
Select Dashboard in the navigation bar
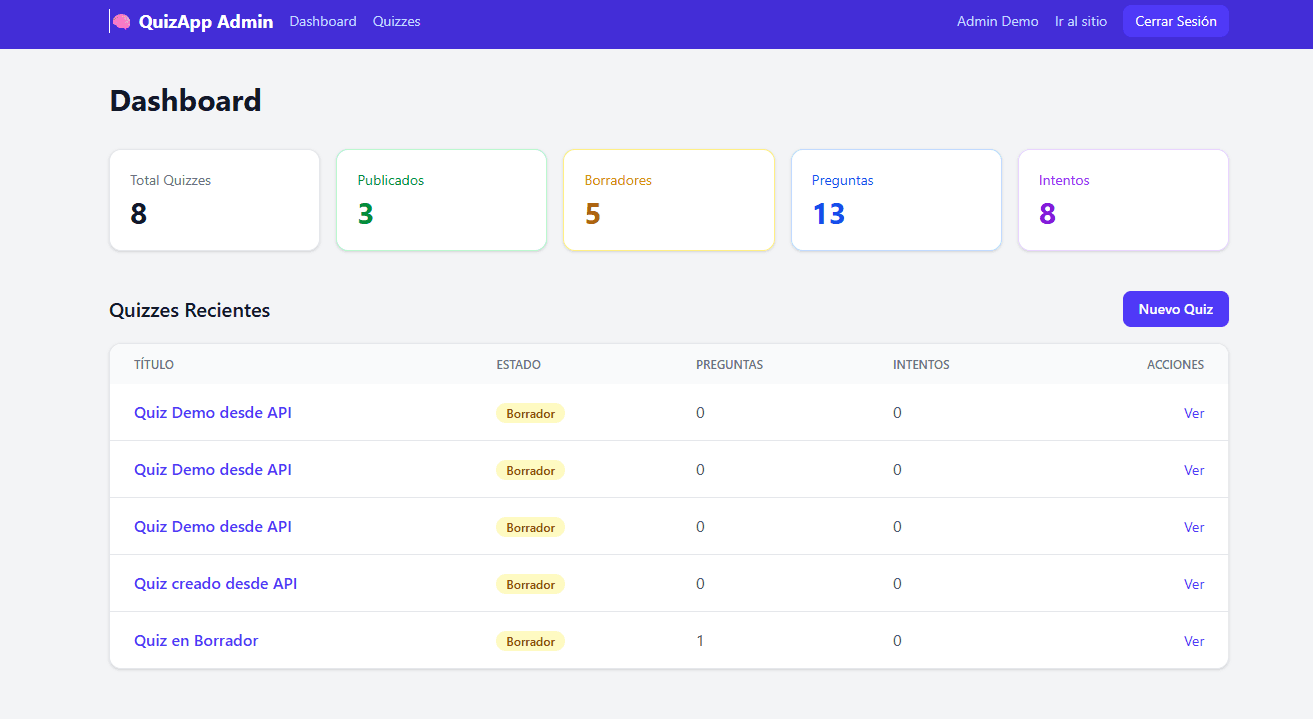(322, 20)
